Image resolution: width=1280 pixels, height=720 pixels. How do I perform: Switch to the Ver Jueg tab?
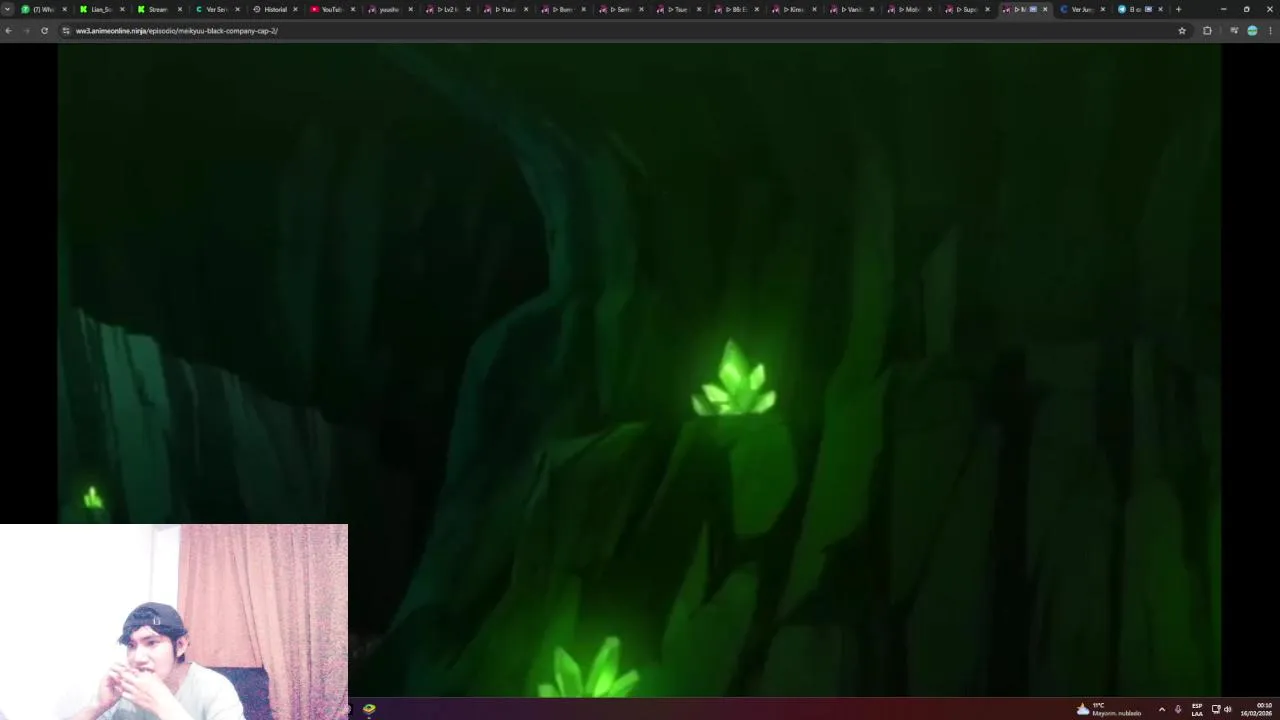(x=1082, y=9)
